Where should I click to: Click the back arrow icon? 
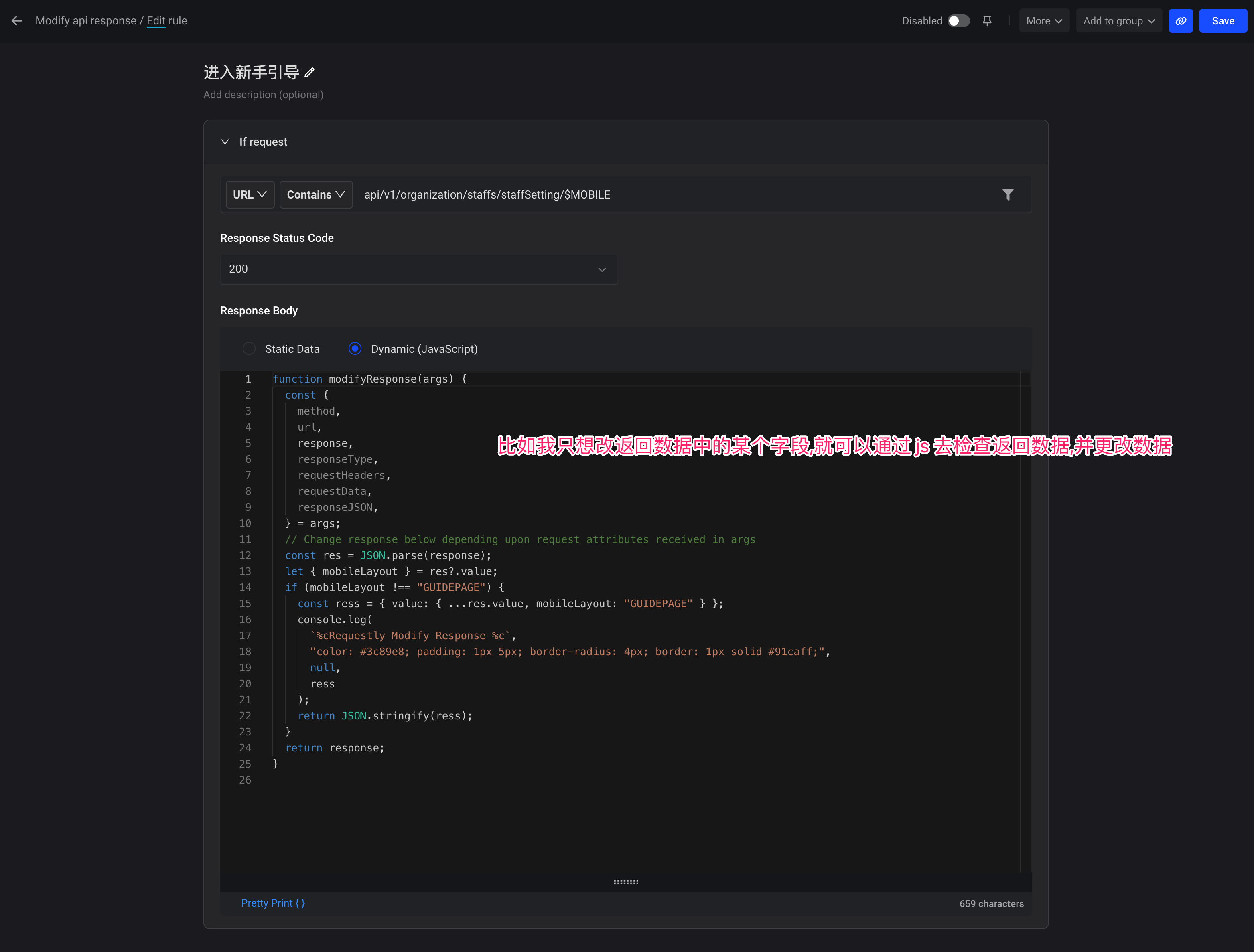[17, 21]
